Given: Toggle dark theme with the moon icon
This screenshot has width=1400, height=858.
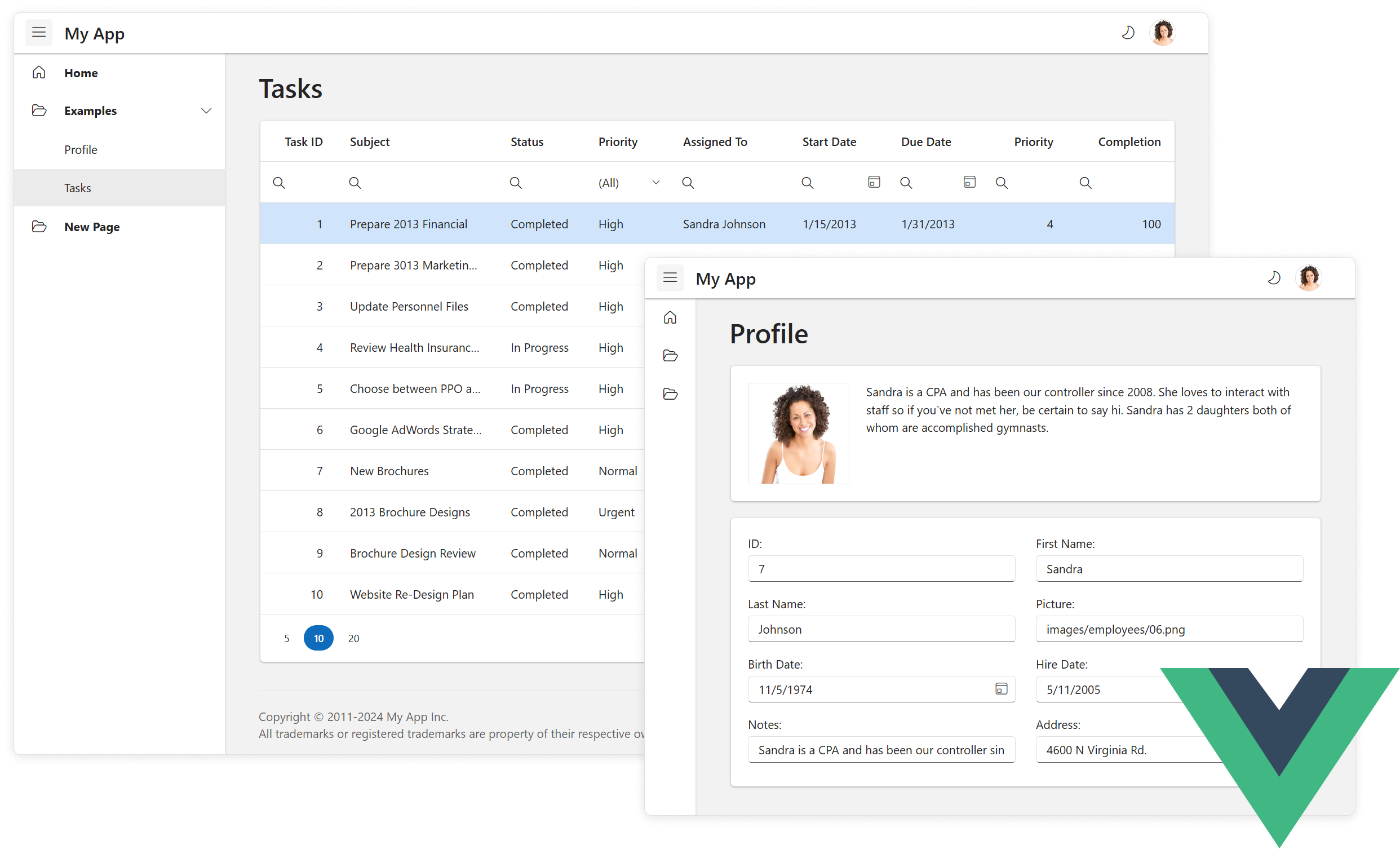Looking at the screenshot, I should click(1128, 32).
